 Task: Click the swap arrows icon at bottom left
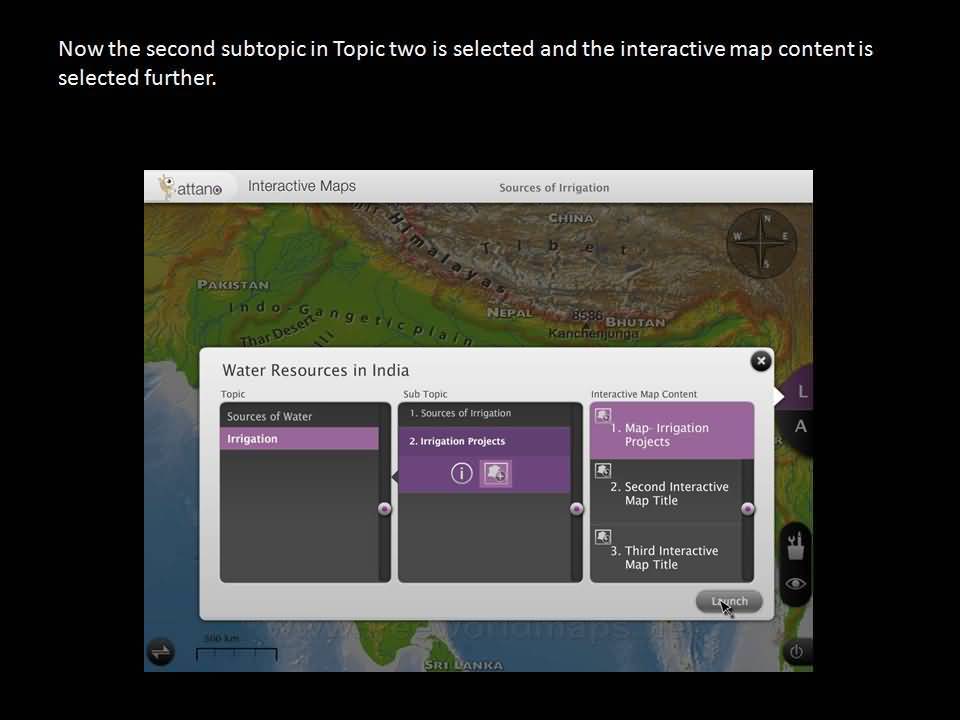(161, 652)
